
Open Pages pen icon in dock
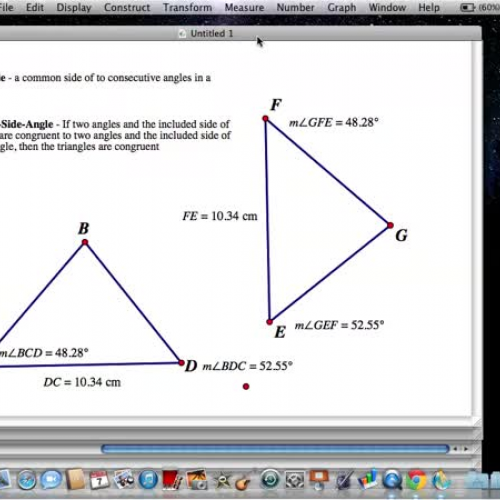(345, 480)
